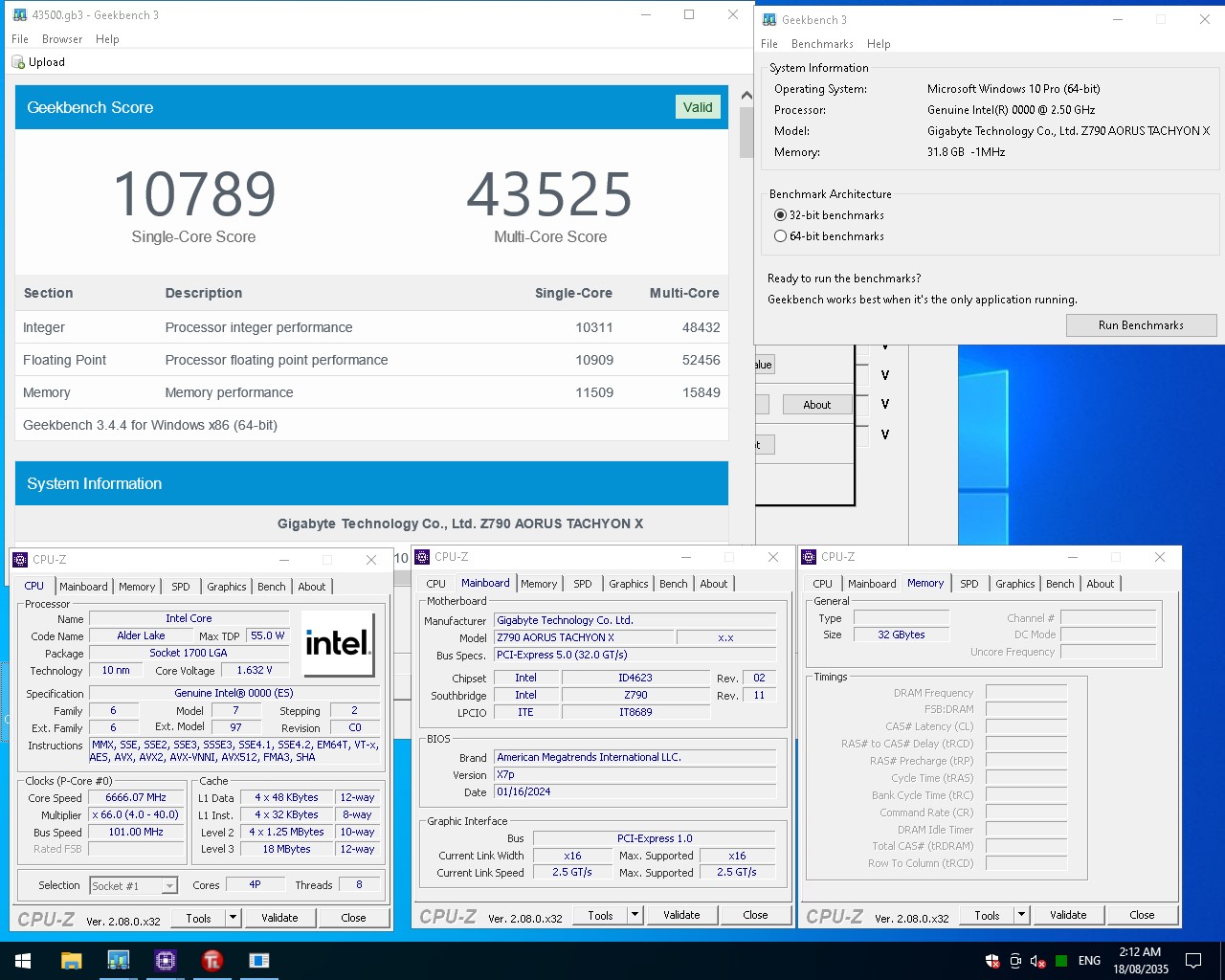The image size is (1225, 980).
Task: Select the 64-bit benchmarks radio button
Action: click(780, 236)
